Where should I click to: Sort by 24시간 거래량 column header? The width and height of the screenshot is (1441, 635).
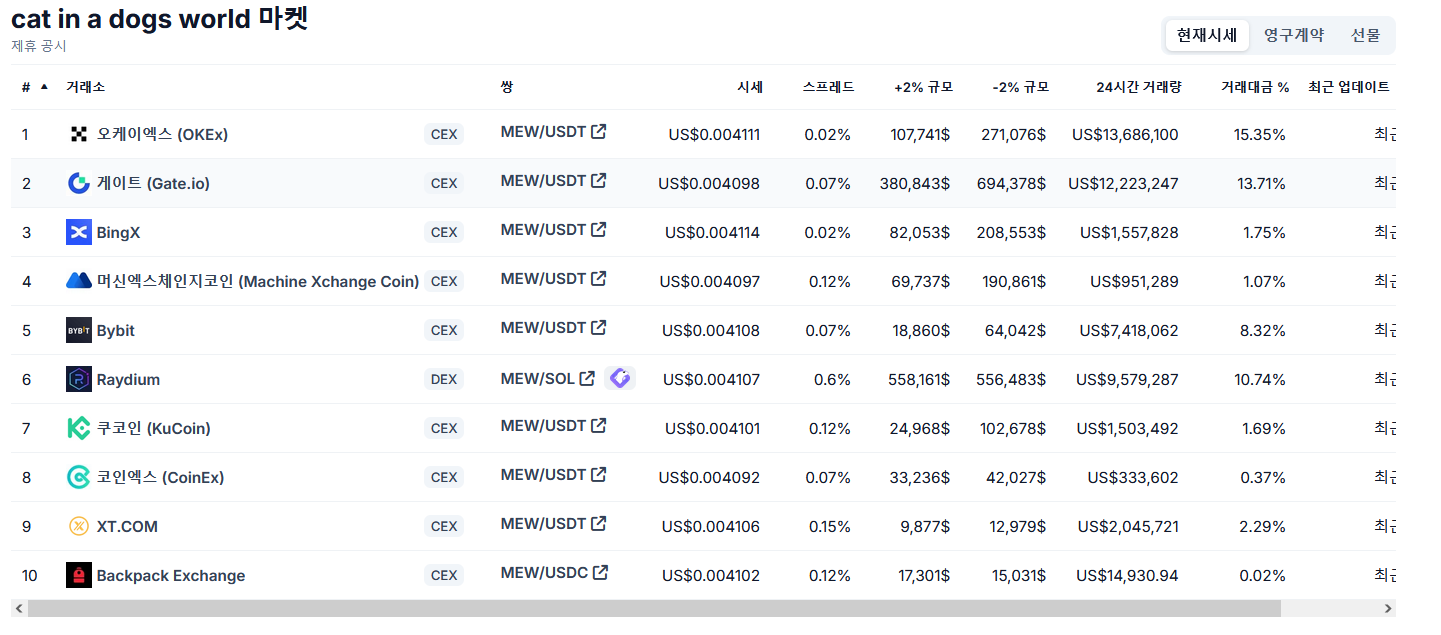coord(1139,87)
